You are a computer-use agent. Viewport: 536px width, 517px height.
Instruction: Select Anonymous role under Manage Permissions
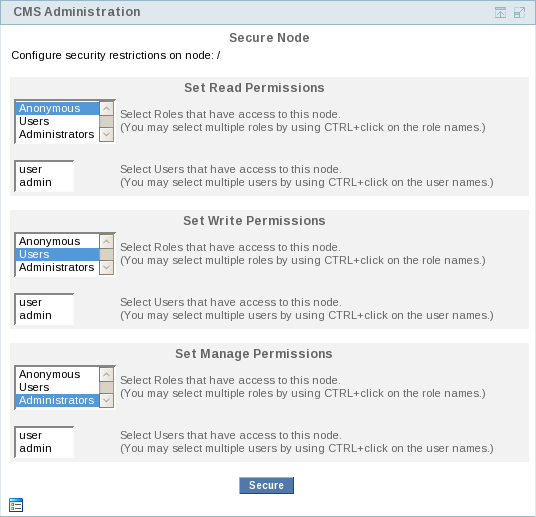pyautogui.click(x=57, y=374)
